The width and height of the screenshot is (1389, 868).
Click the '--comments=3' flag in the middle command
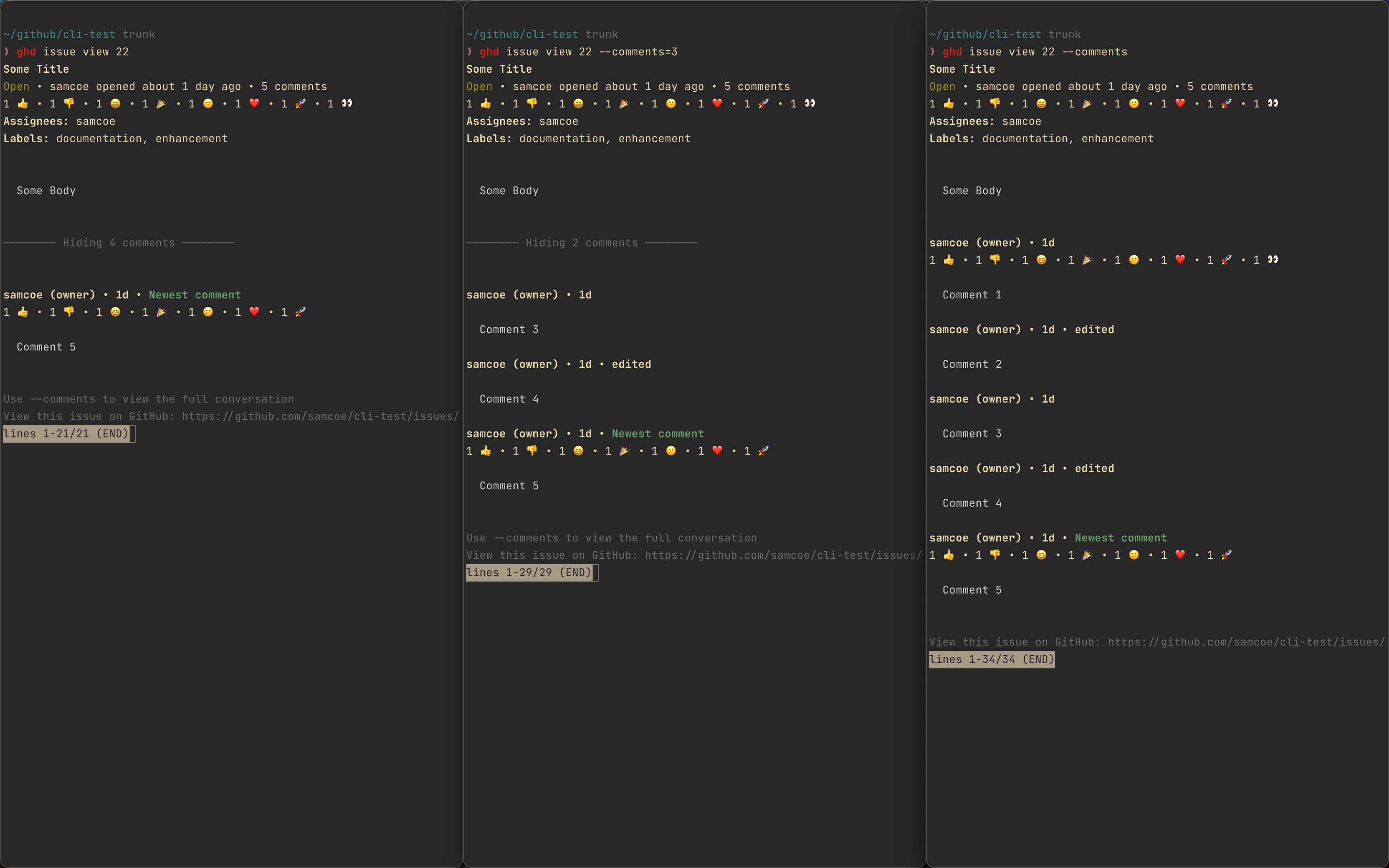638,52
